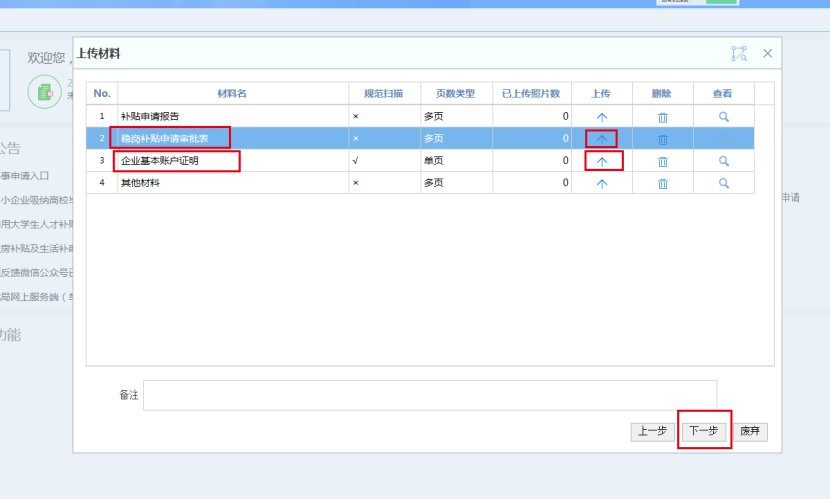Click the 页数类型 column header

tap(456, 94)
